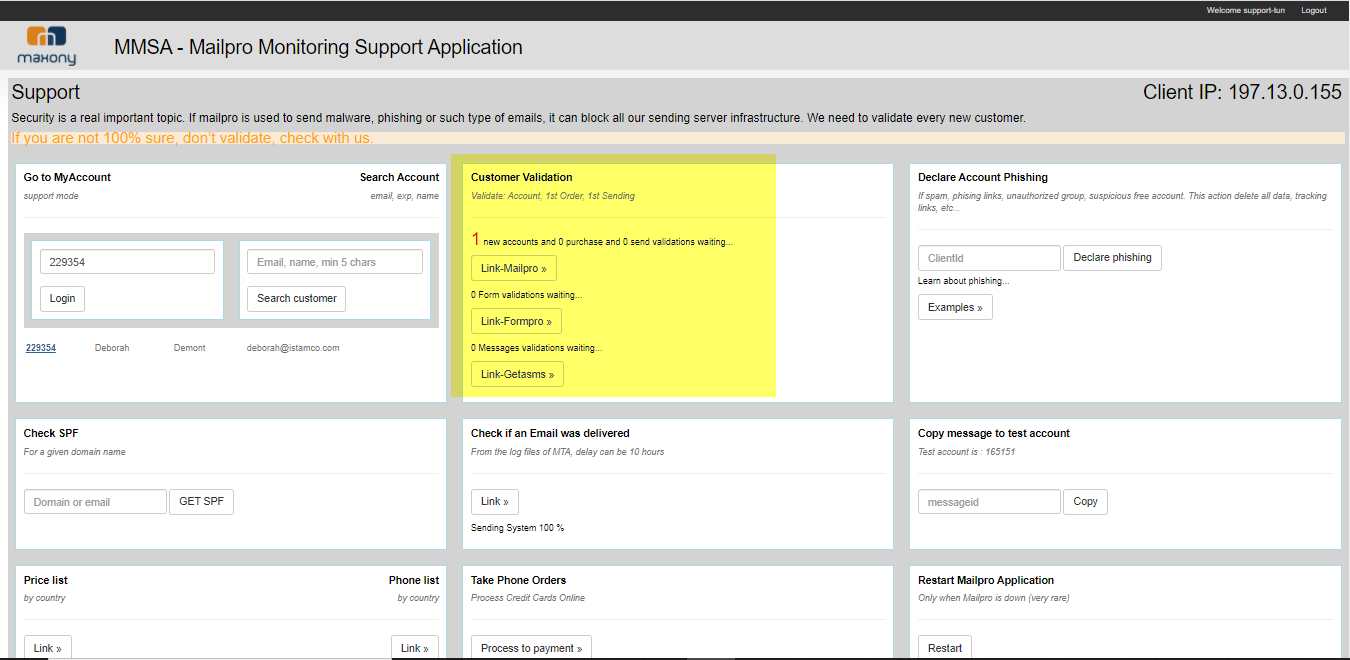1350x660 pixels.
Task: Click the Copy message to test account heading
Action: (994, 433)
